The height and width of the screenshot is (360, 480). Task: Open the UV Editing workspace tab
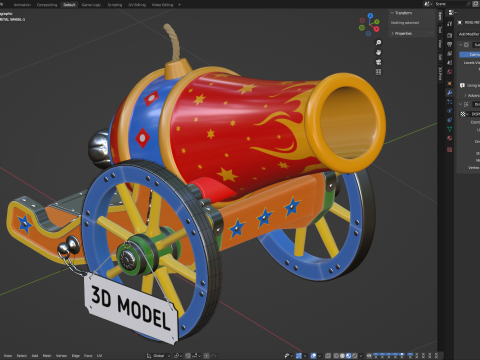137,5
